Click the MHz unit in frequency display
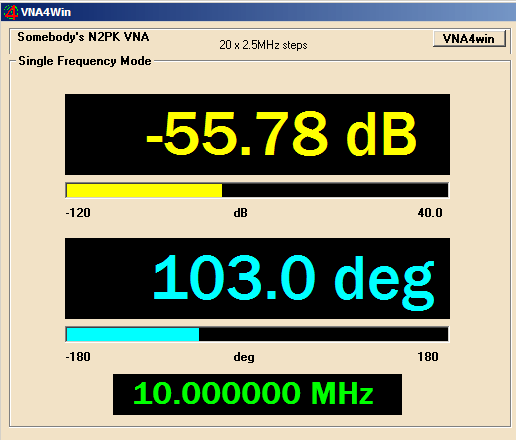 [x=342, y=393]
